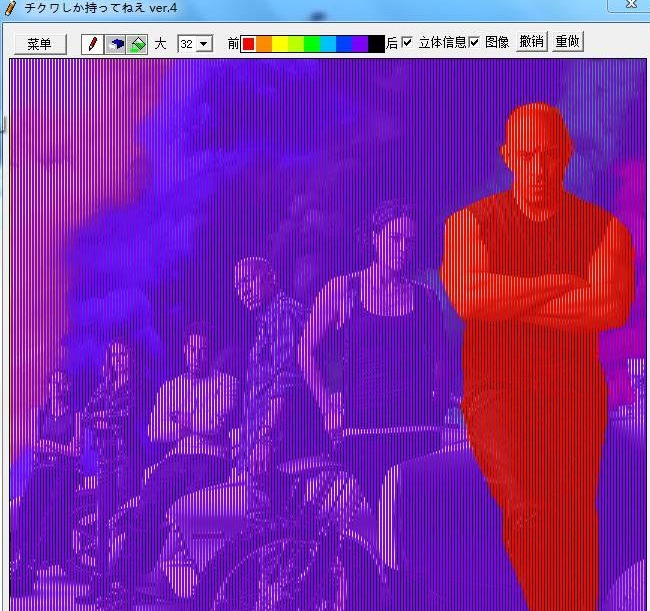Toggle the 图像 checkbox
Screen dimensions: 650x611
point(473,42)
